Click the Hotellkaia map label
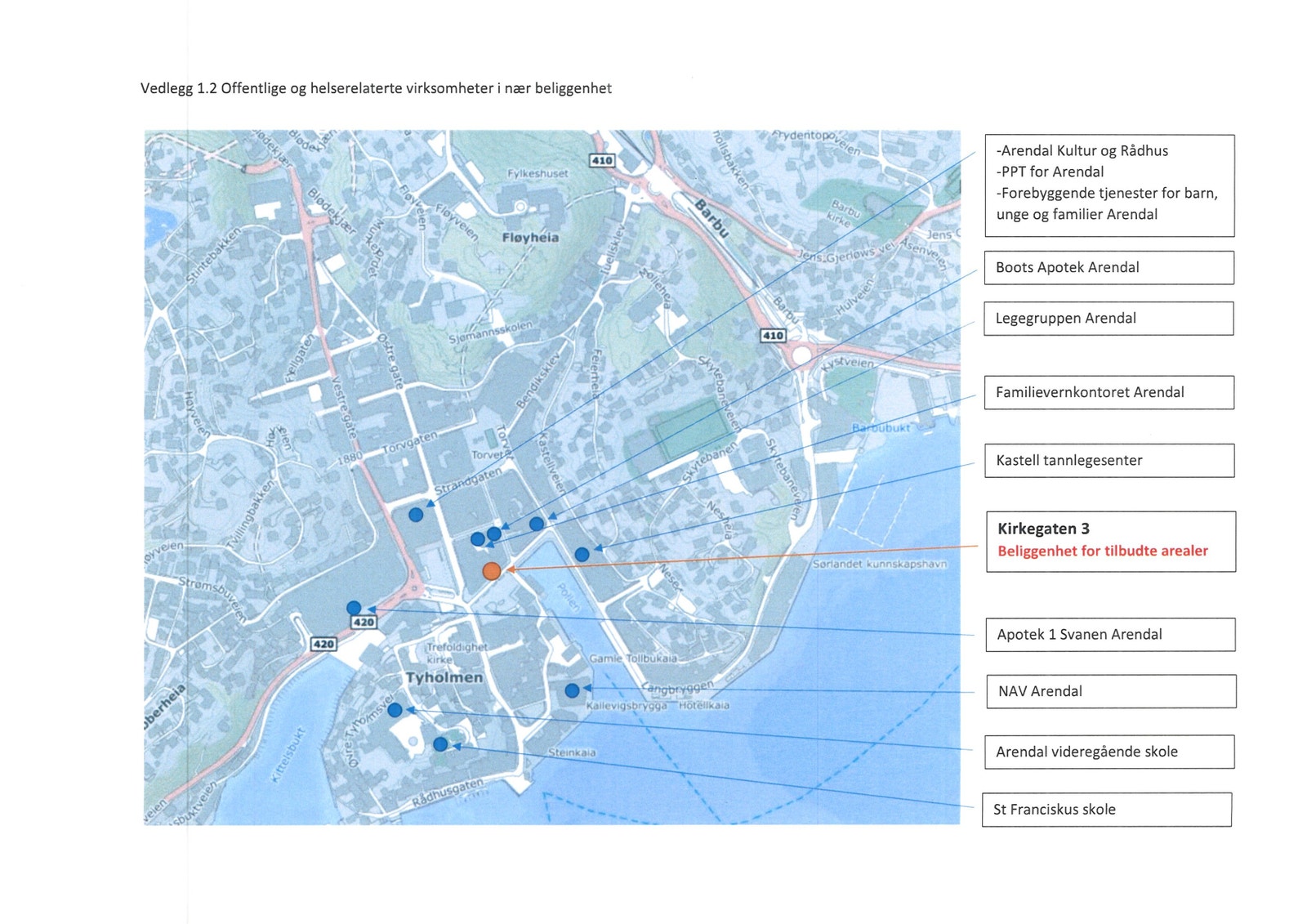The image size is (1307, 924). tap(704, 705)
